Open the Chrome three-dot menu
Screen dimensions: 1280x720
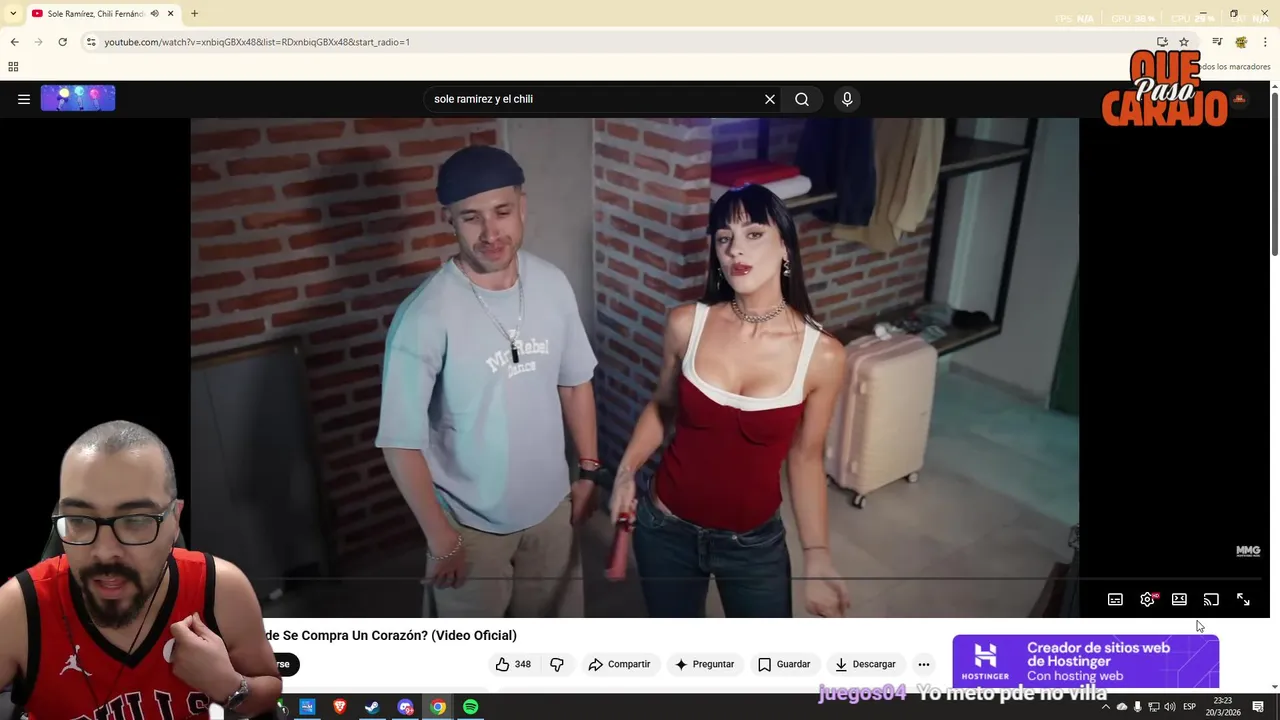pos(1265,42)
